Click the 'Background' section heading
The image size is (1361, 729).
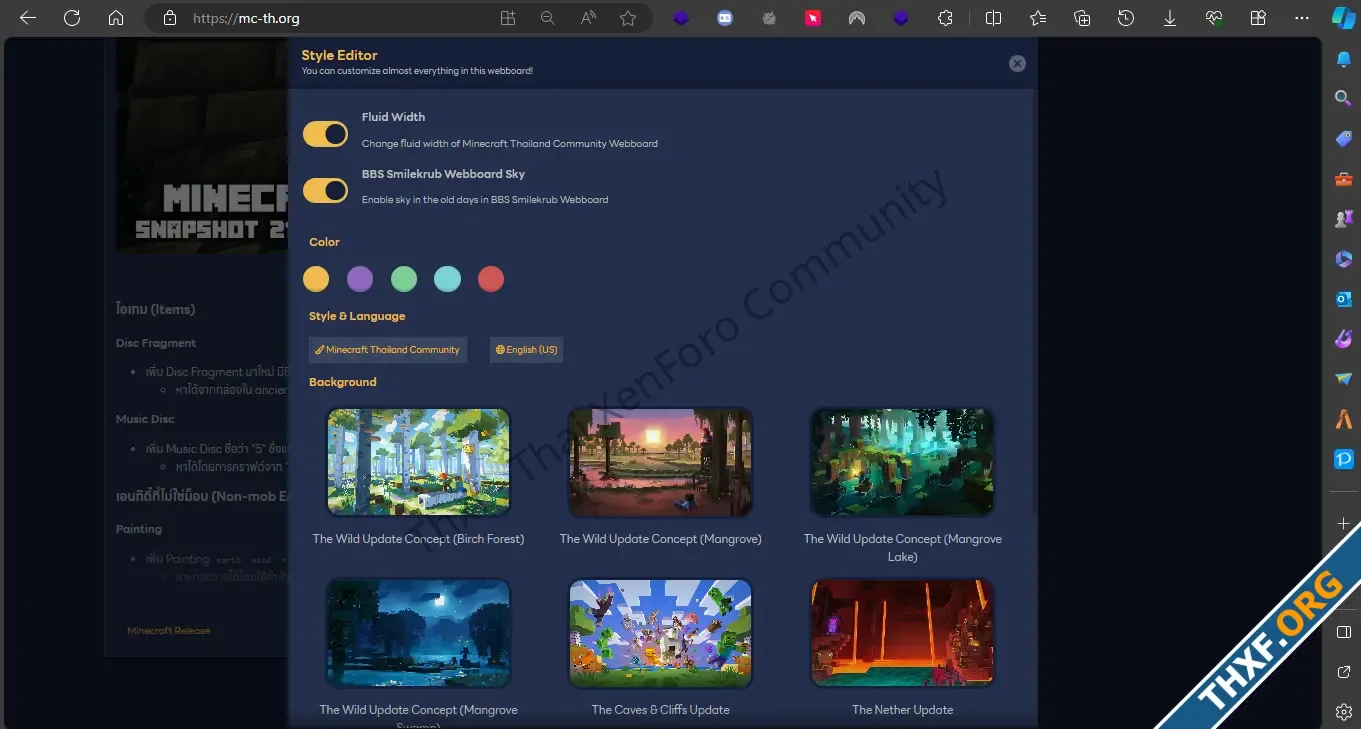click(x=343, y=382)
